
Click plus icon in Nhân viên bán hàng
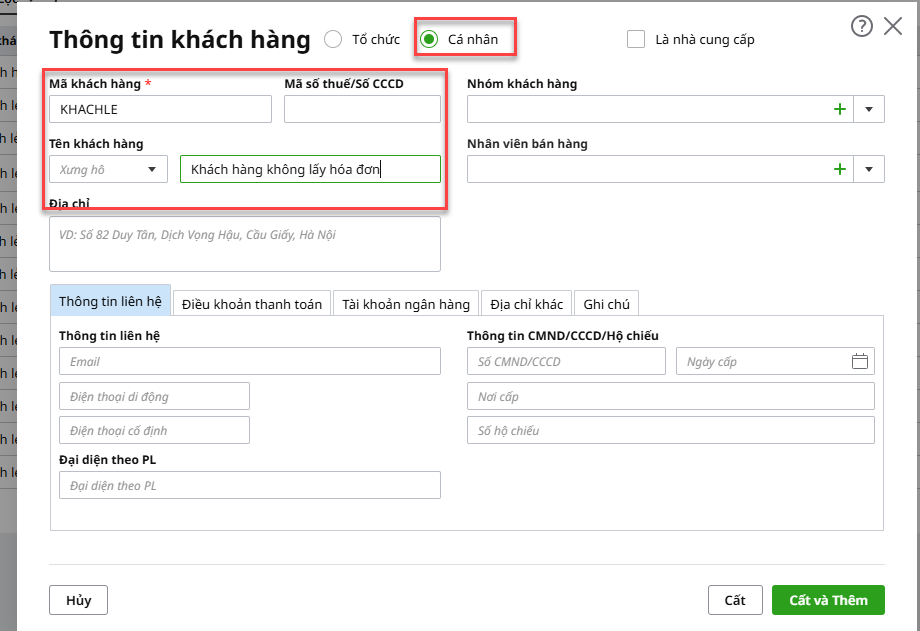pos(840,169)
